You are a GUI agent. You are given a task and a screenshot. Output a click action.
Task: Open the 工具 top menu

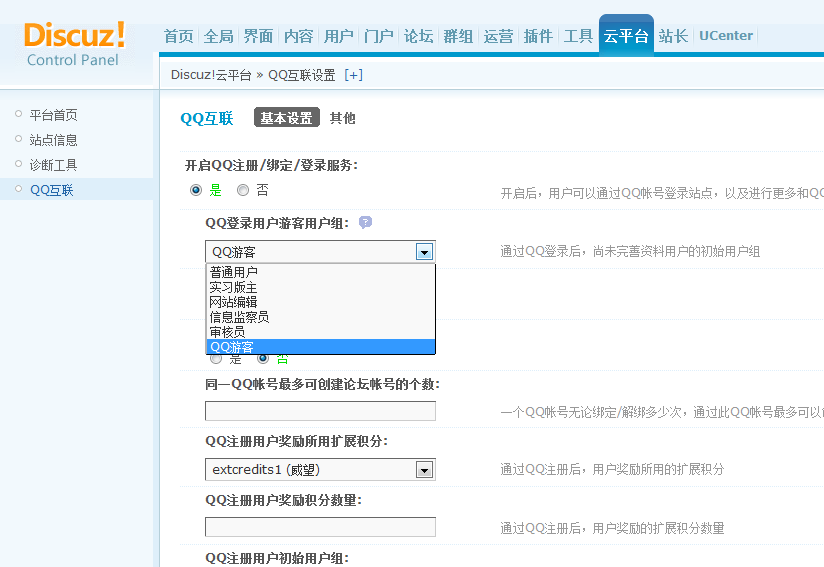(578, 36)
